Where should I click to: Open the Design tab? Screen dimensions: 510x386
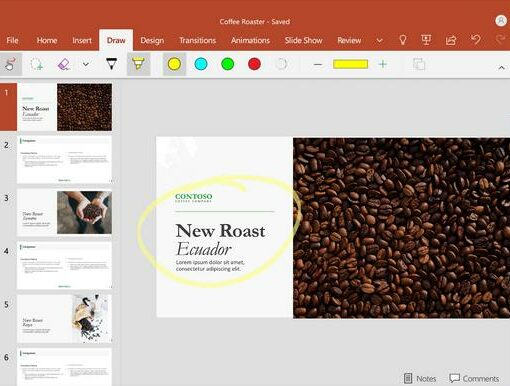coord(152,40)
